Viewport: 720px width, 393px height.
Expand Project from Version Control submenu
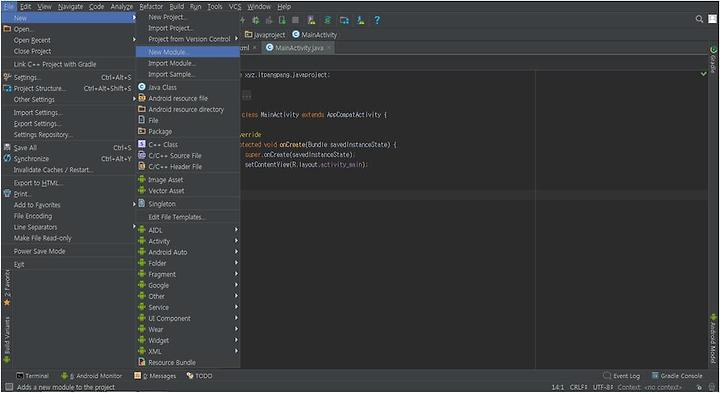coord(188,39)
